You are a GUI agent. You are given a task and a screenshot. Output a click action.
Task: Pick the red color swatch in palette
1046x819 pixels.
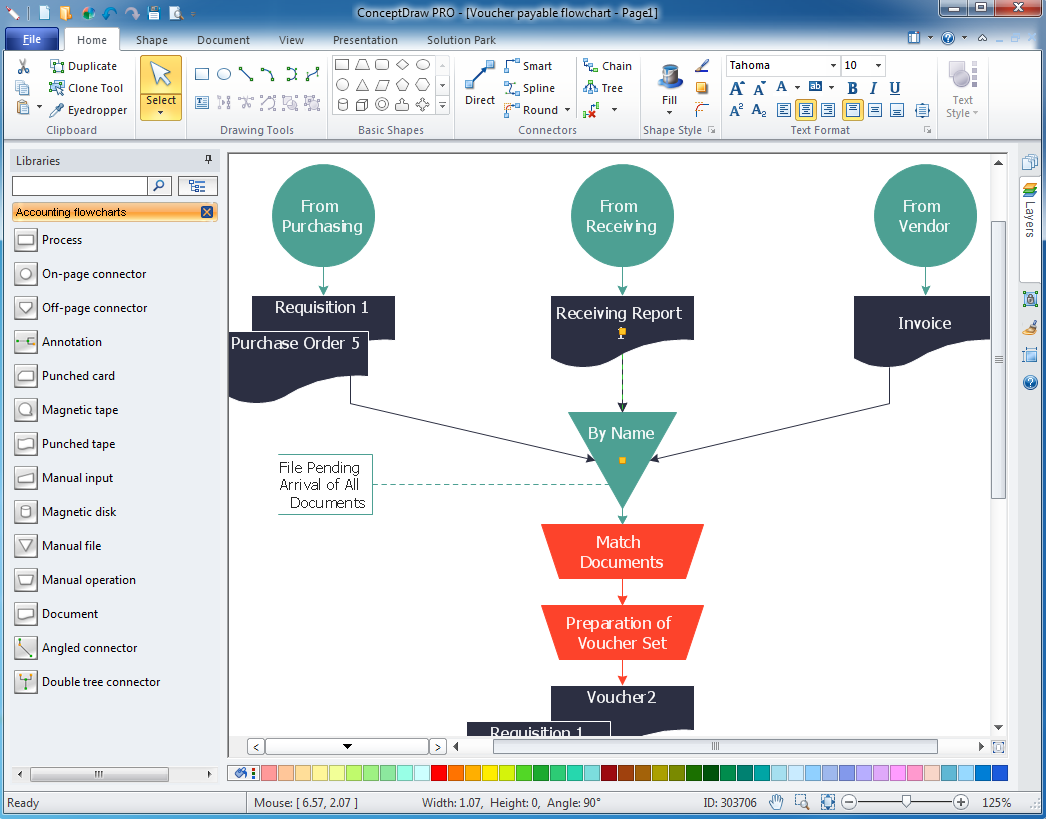tap(439, 773)
